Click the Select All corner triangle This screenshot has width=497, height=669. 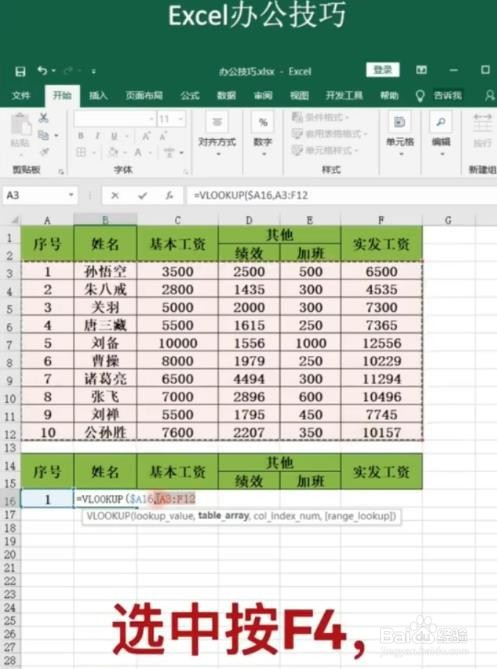point(14,220)
